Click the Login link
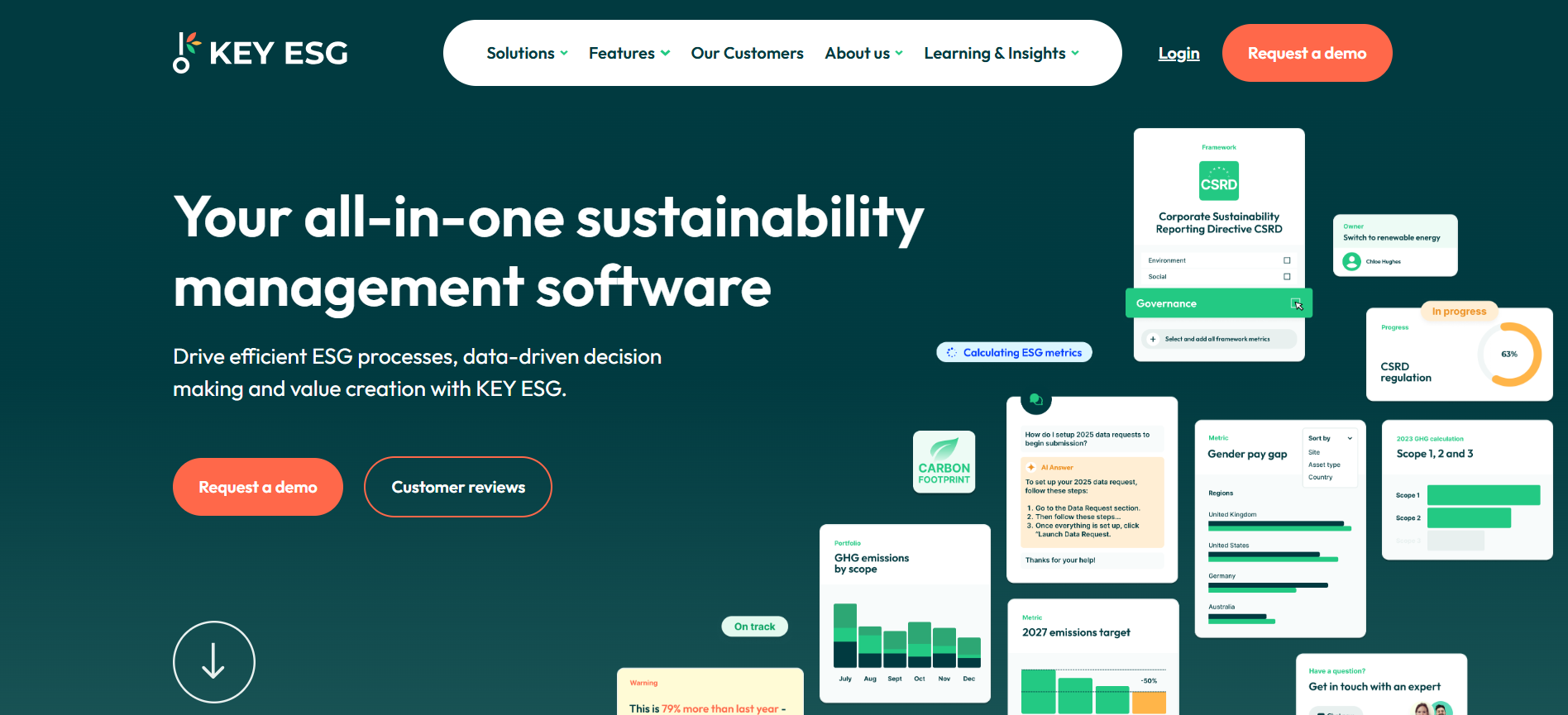Screen dimensions: 1568x715 (x=1178, y=53)
